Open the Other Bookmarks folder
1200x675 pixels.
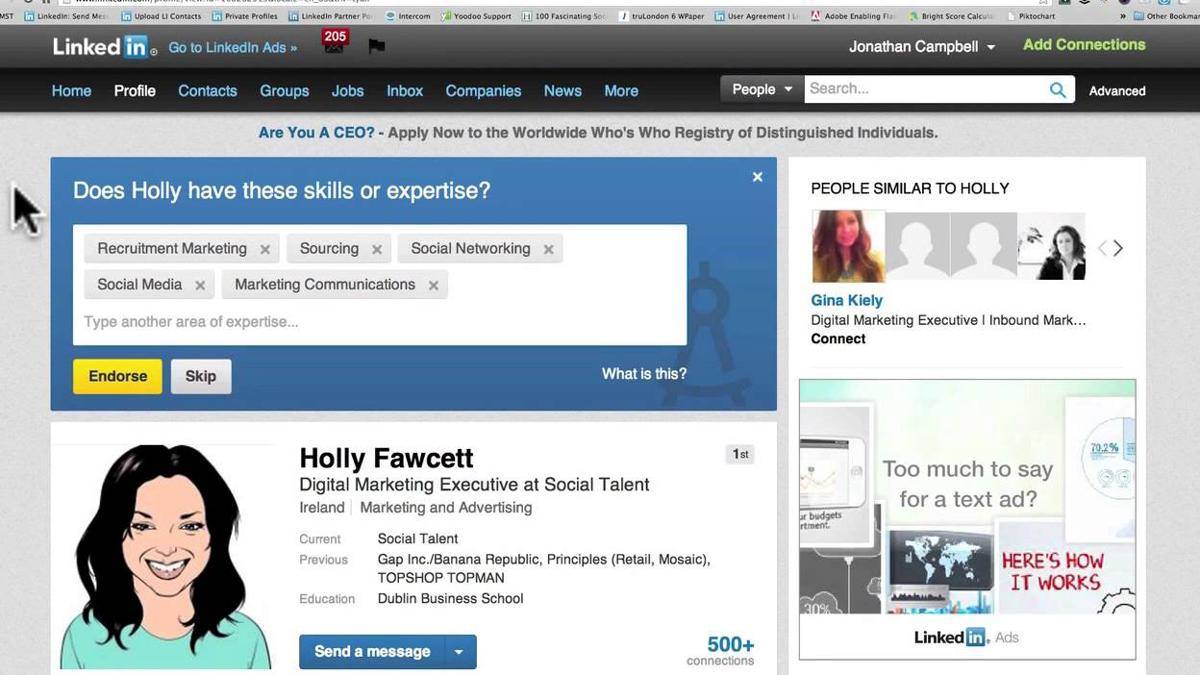tap(1165, 16)
